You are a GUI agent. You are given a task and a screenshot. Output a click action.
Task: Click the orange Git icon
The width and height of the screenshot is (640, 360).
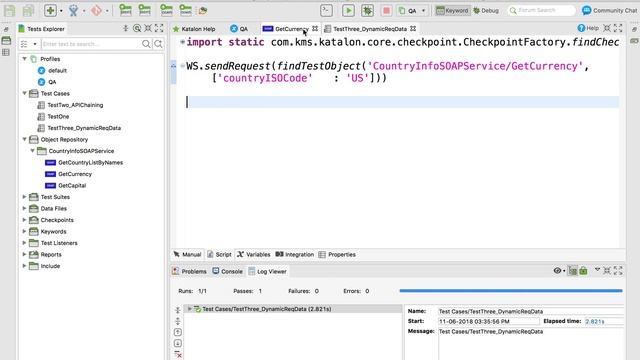click(96, 11)
